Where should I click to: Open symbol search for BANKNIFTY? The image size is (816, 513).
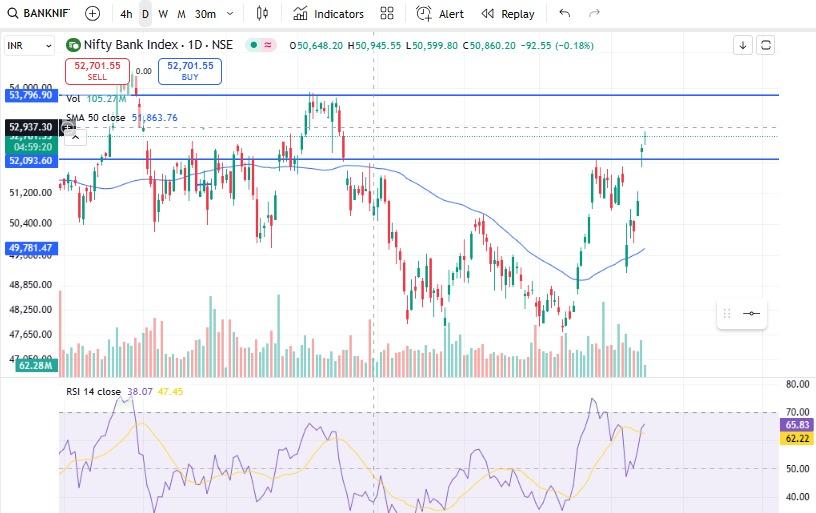(39, 14)
